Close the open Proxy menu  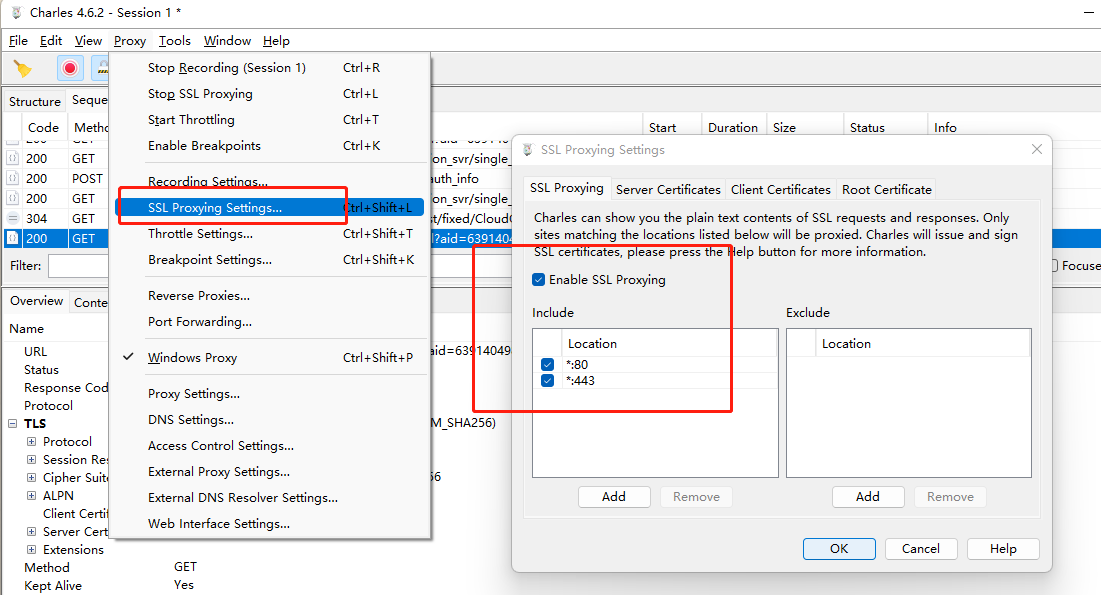click(130, 41)
